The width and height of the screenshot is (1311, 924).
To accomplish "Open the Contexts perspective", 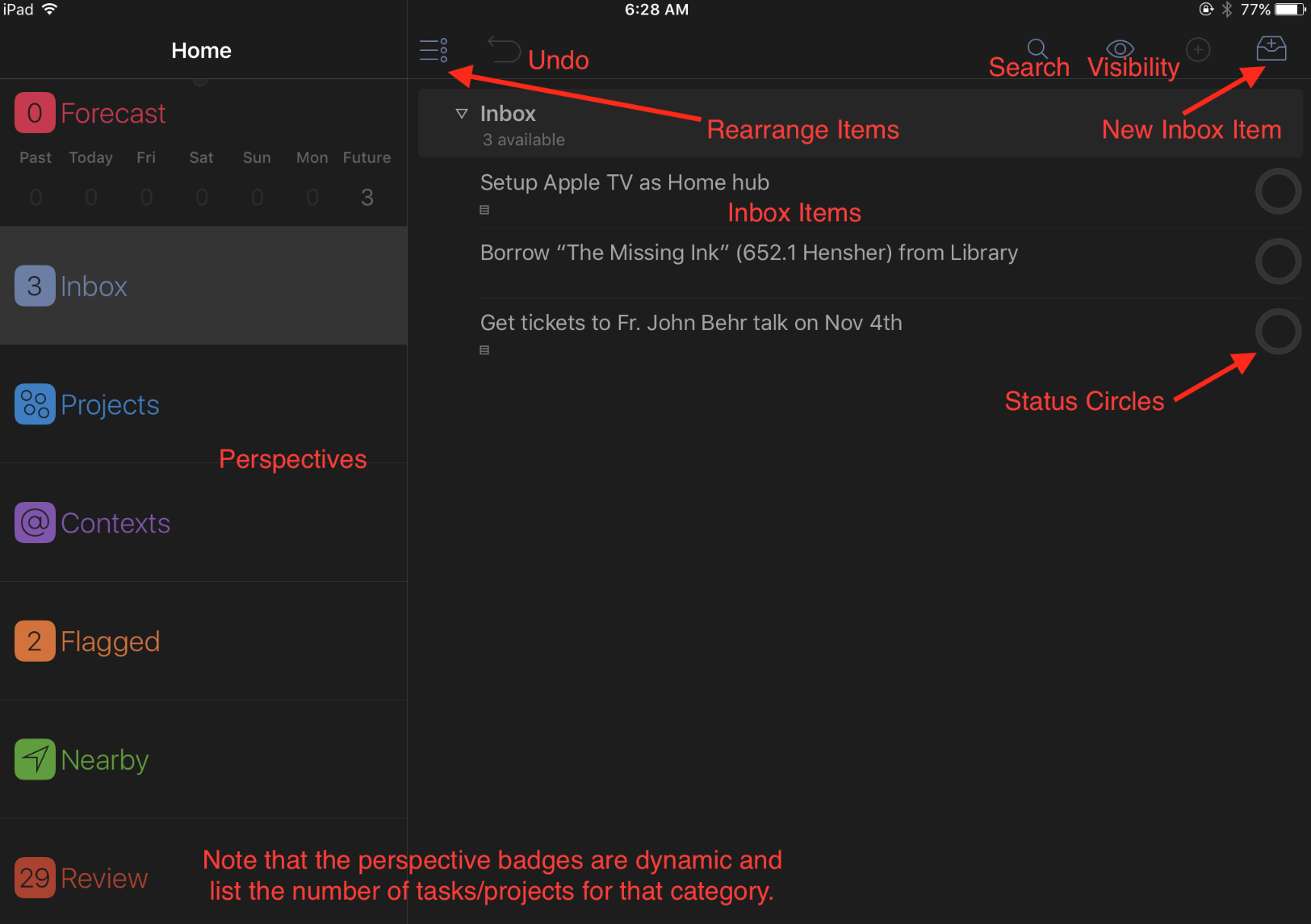I will click(203, 523).
